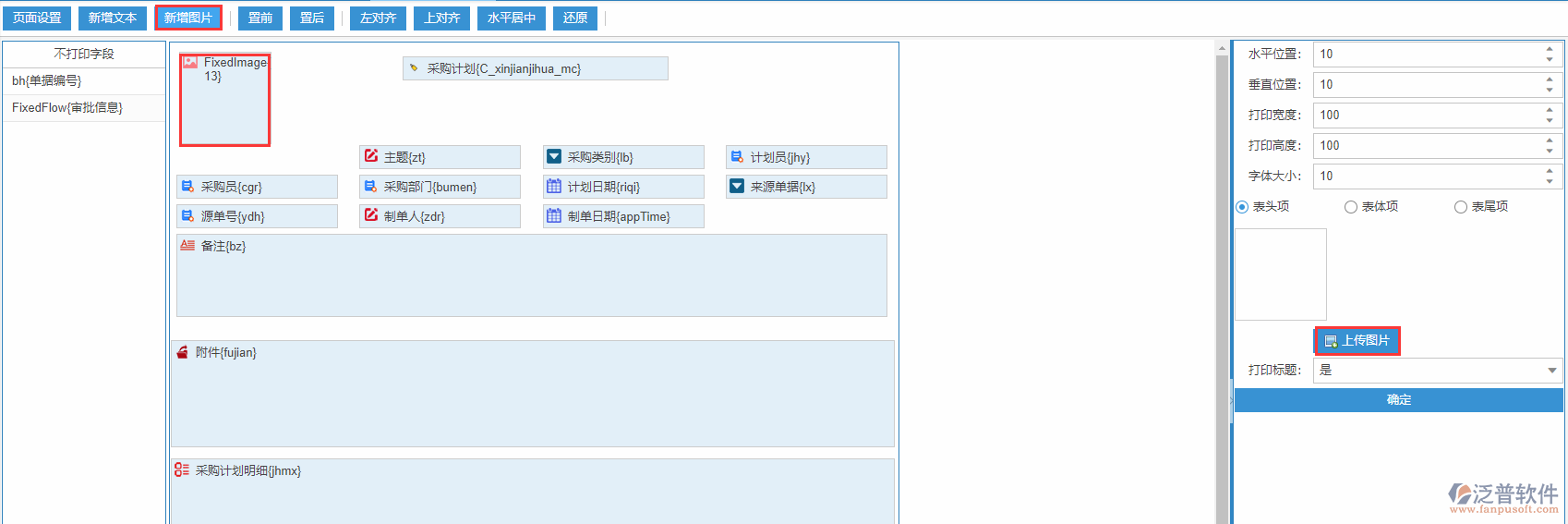Click the dropdown icon of 来源单据{lx}
Screen dimensions: 1568x524
click(x=737, y=187)
